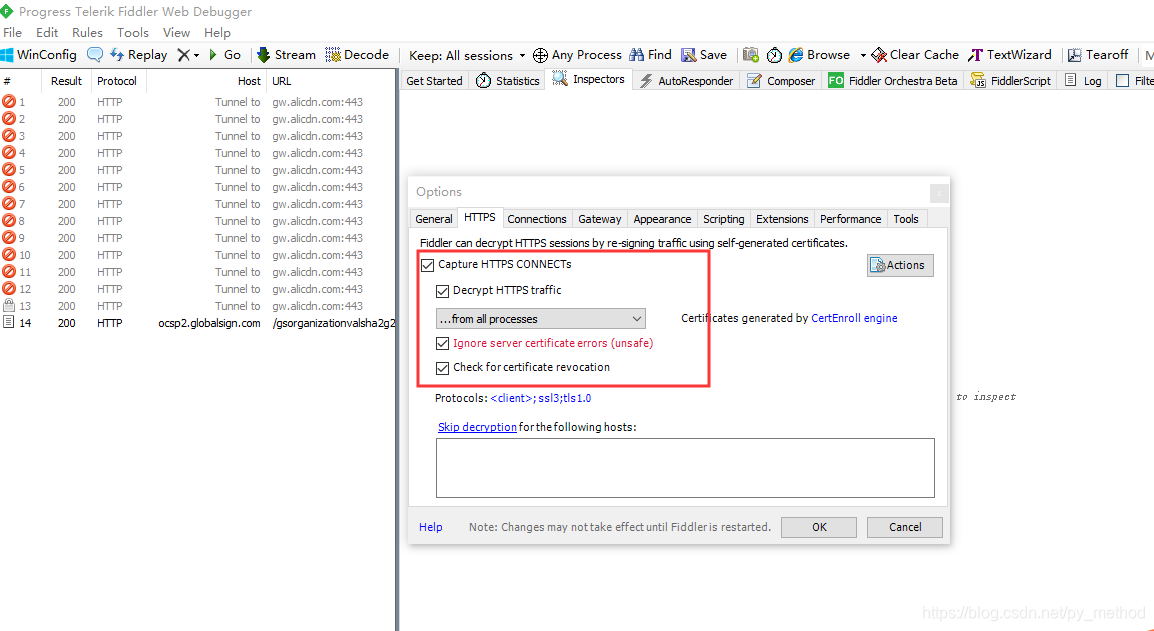Click the Actions button in Options
Image resolution: width=1154 pixels, height=631 pixels.
tap(900, 265)
